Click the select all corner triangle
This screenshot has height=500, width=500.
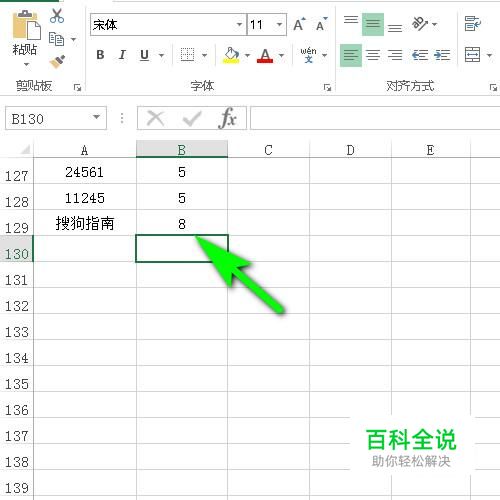click(25, 149)
